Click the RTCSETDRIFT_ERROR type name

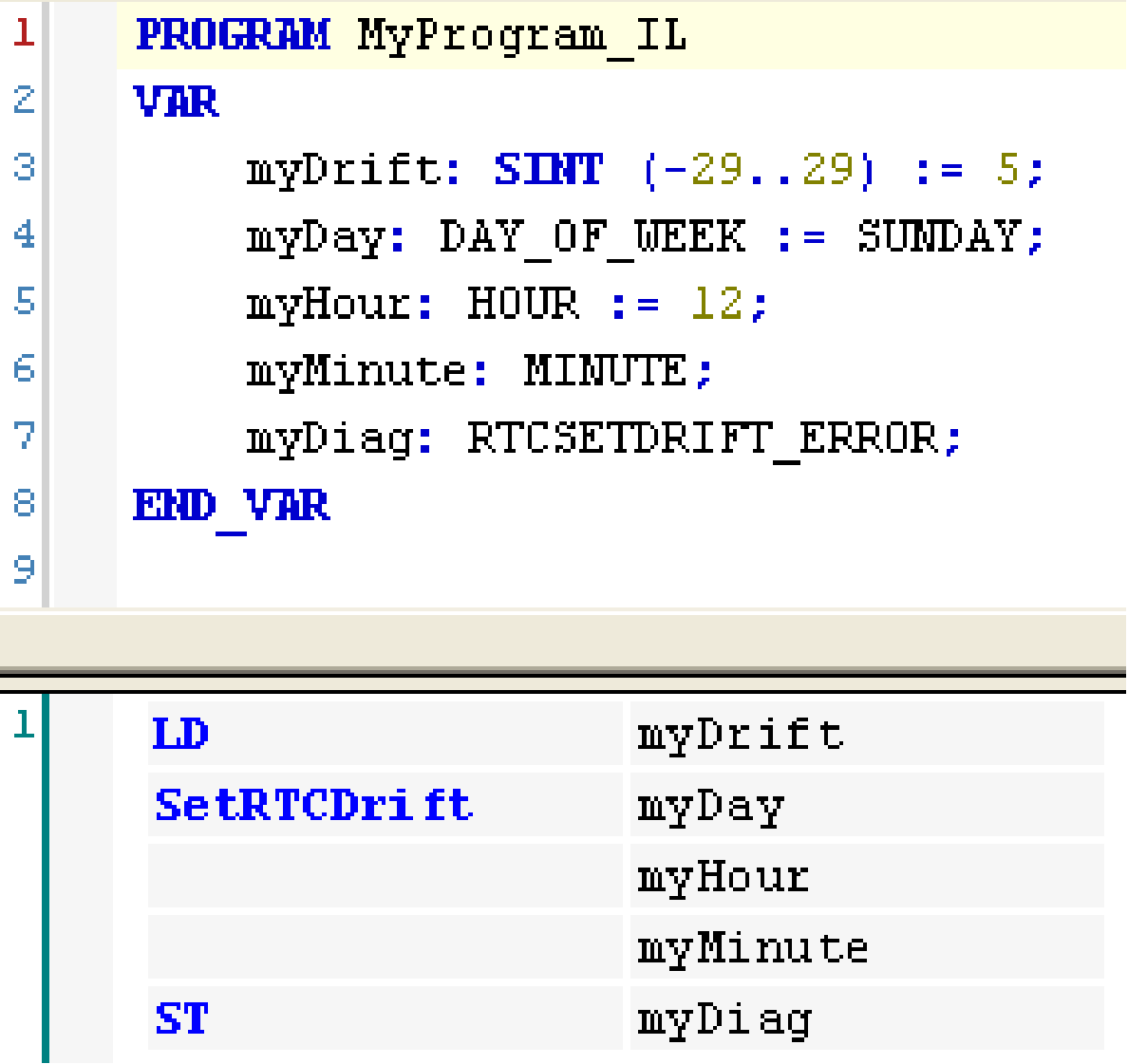[703, 439]
